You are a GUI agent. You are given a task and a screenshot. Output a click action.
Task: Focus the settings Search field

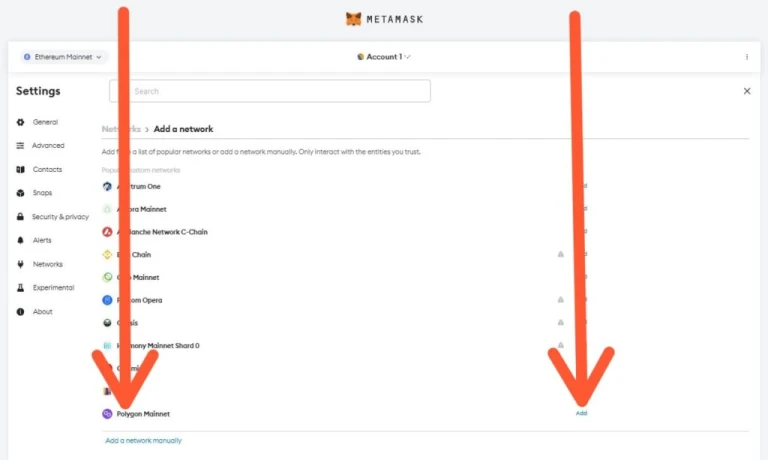click(x=270, y=91)
